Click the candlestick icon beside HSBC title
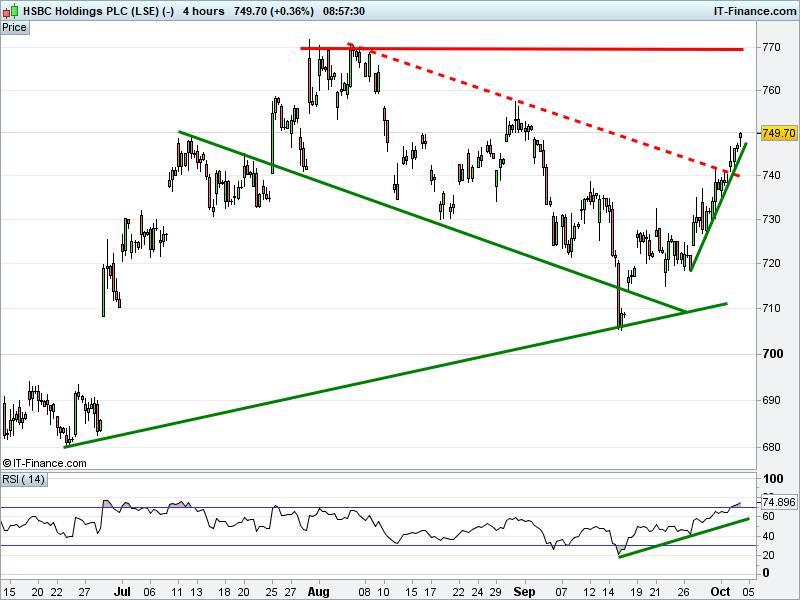The height and width of the screenshot is (600, 800). click(11, 11)
